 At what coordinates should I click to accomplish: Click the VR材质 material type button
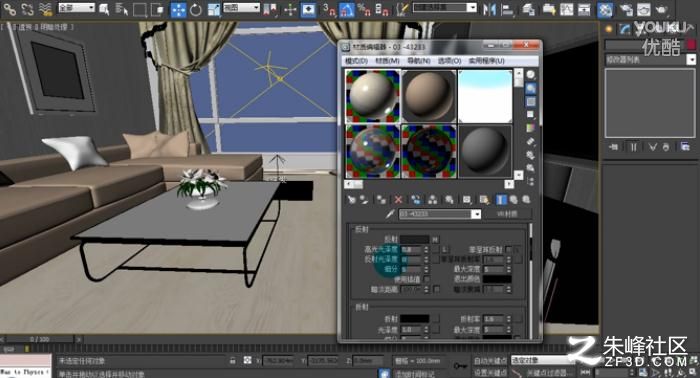508,214
